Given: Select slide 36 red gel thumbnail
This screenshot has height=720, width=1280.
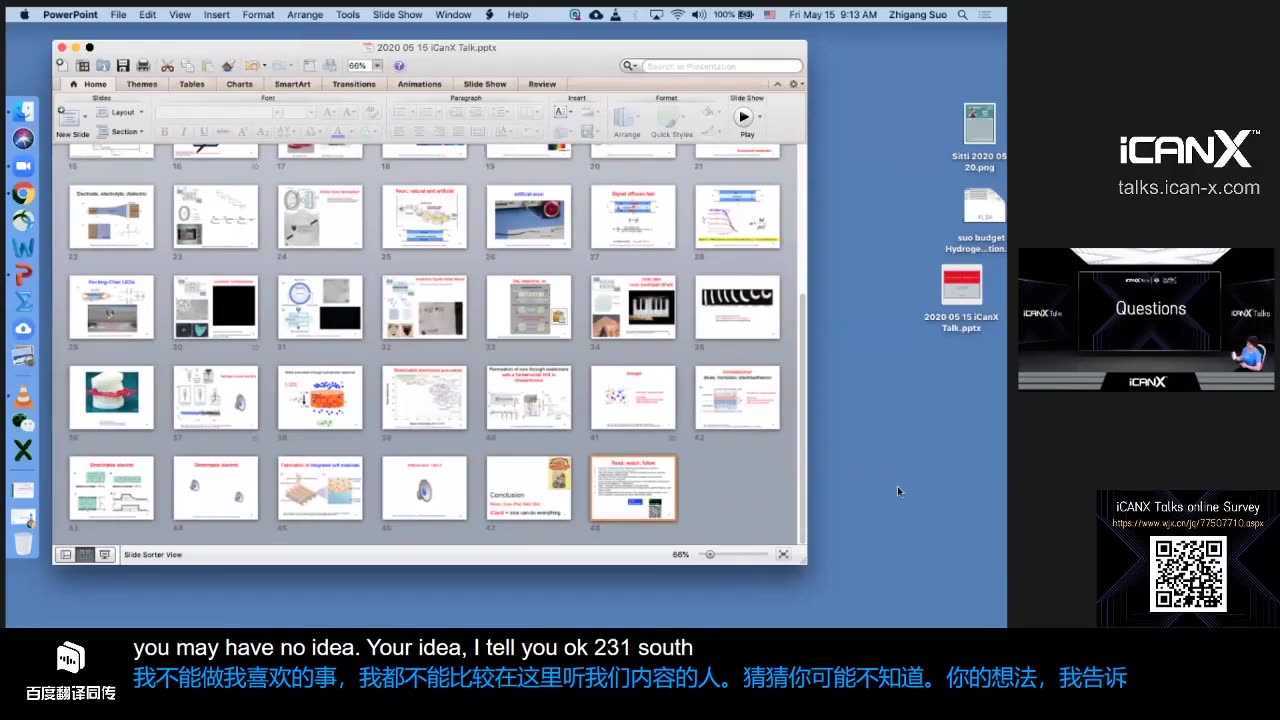Looking at the screenshot, I should click(x=111, y=398).
